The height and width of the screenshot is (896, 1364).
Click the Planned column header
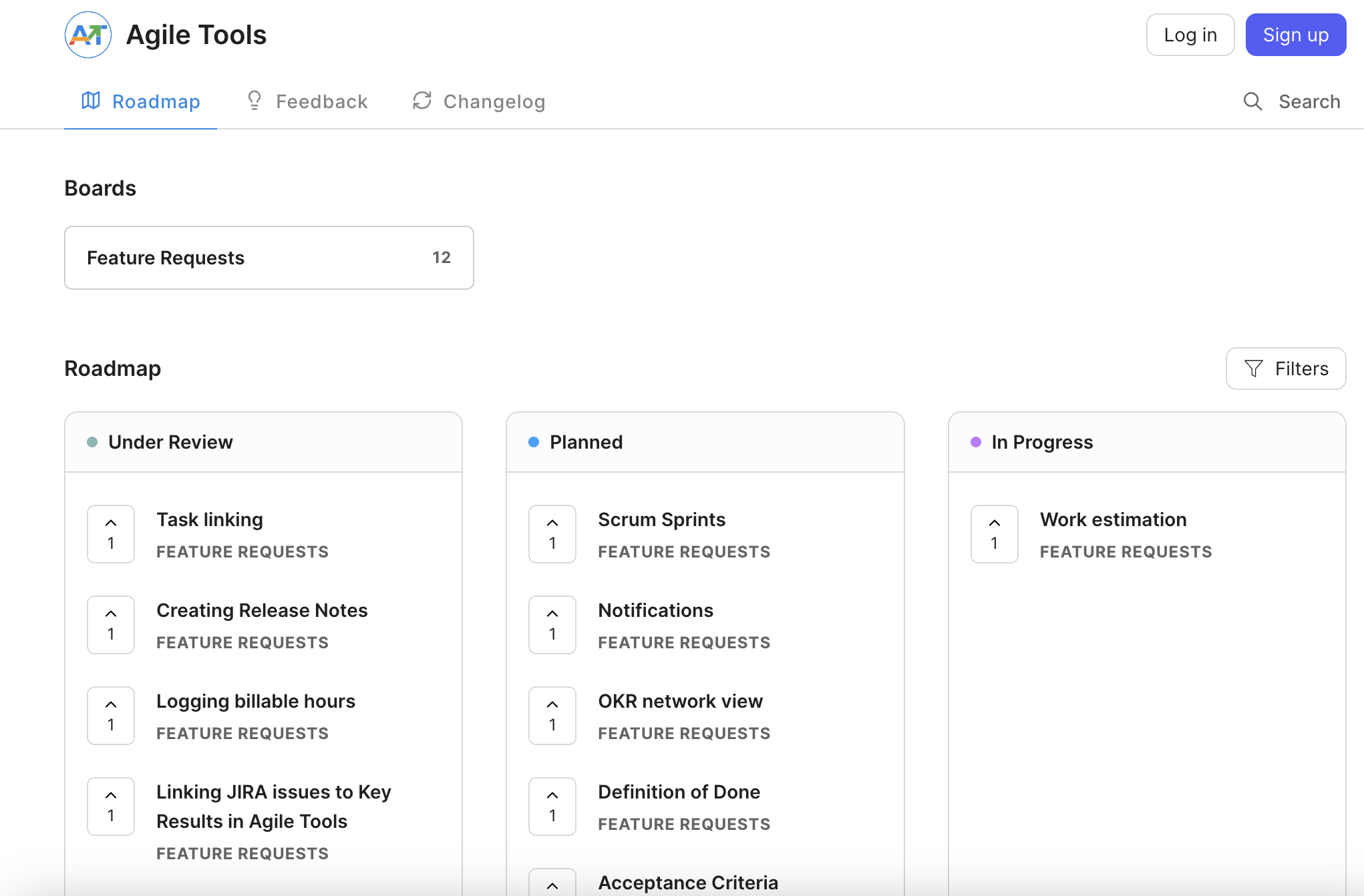705,442
